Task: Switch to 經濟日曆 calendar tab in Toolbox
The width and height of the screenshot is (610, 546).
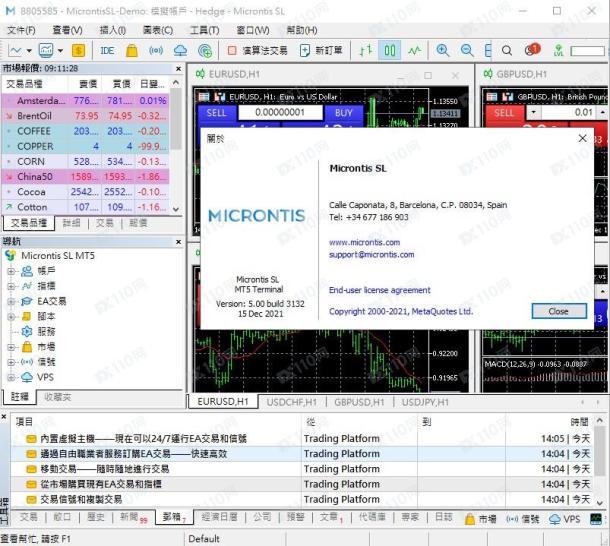Action: [219, 517]
